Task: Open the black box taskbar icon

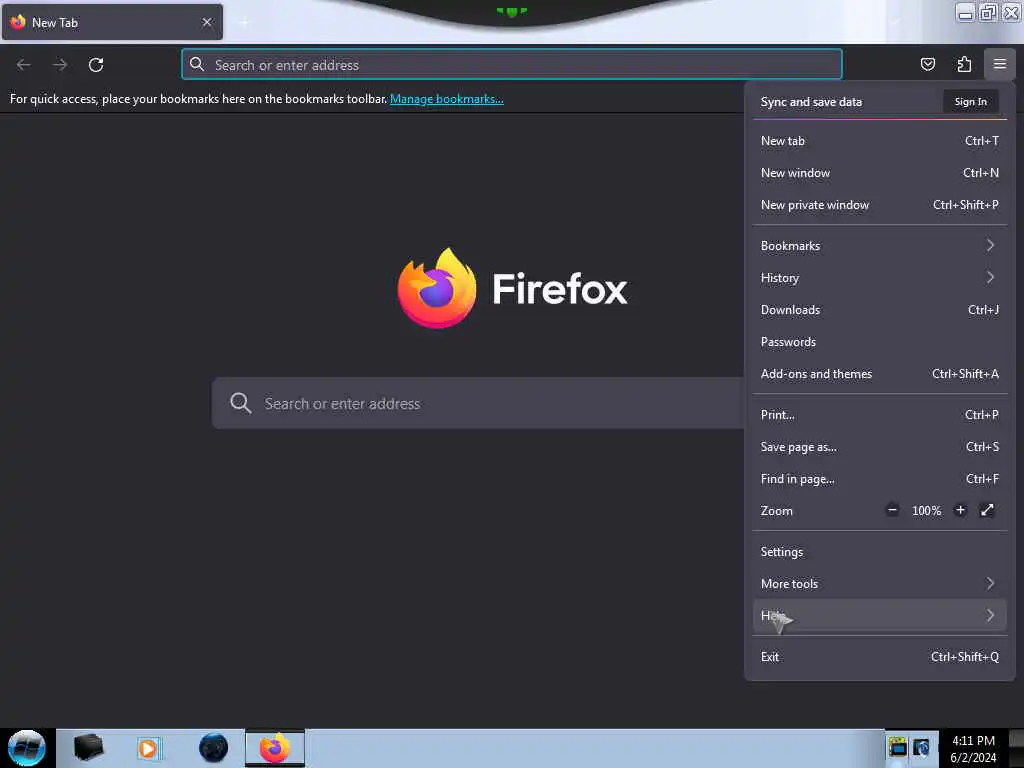Action: 88,748
